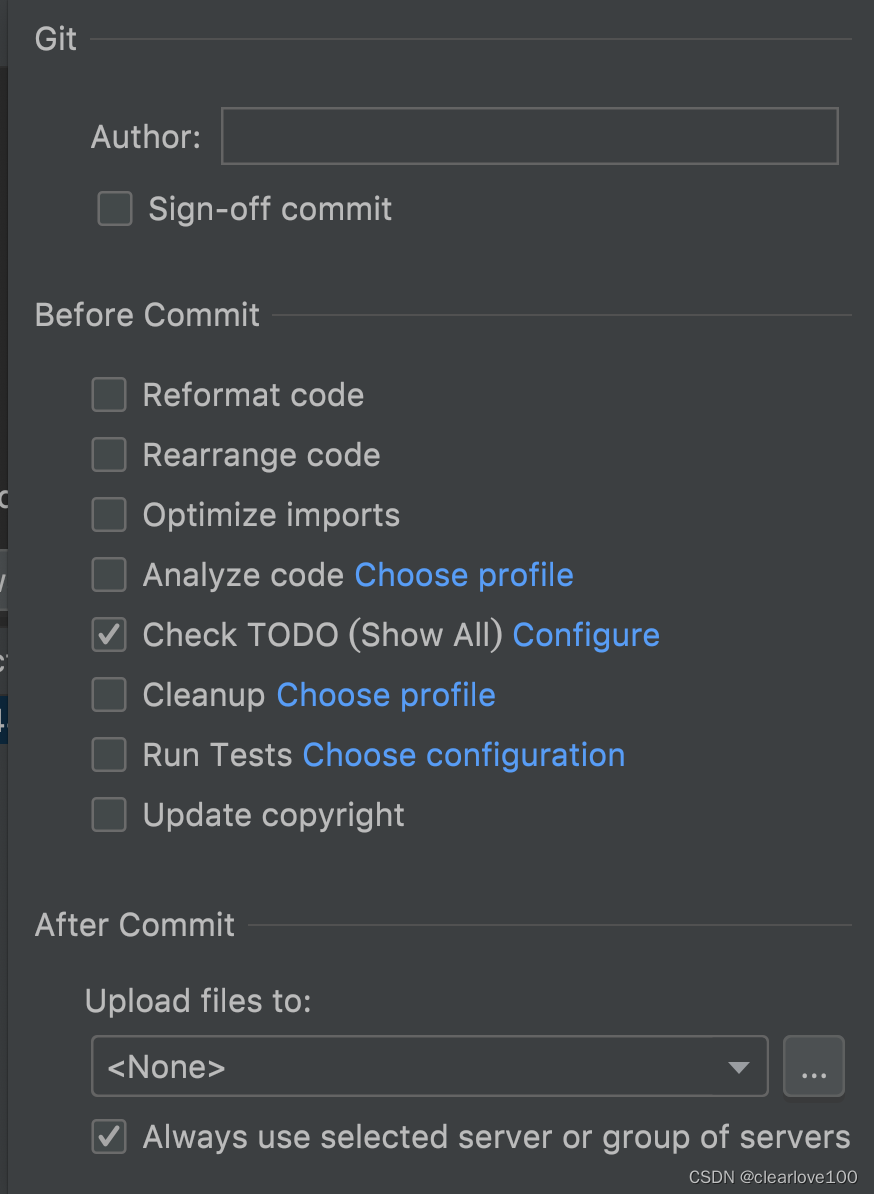Click the Reformat code label text
Image resolution: width=874 pixels, height=1194 pixels.
[253, 395]
